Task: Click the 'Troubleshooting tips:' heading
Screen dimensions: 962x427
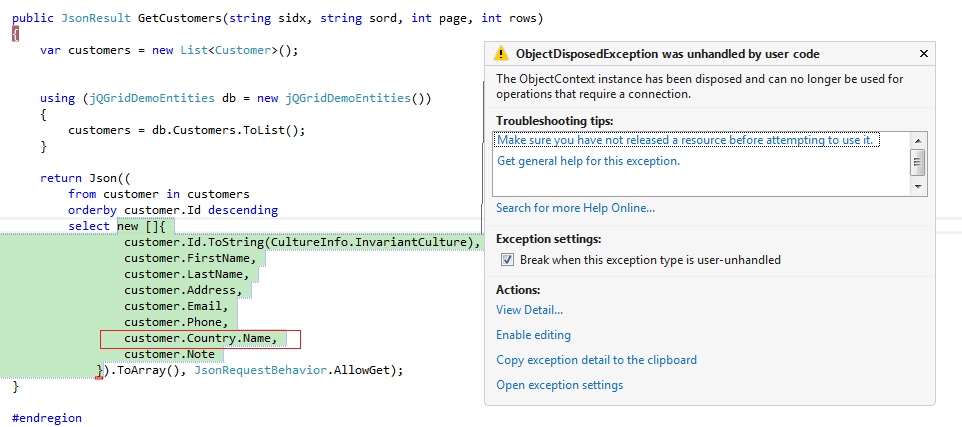Action: click(555, 120)
